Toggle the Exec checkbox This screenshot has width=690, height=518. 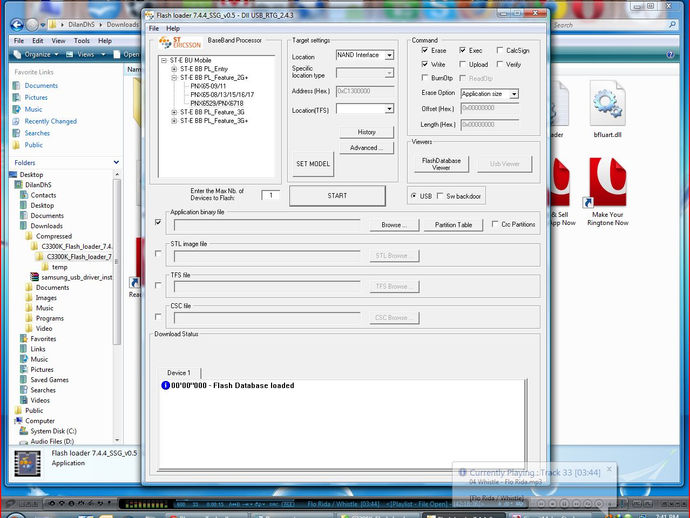(462, 50)
